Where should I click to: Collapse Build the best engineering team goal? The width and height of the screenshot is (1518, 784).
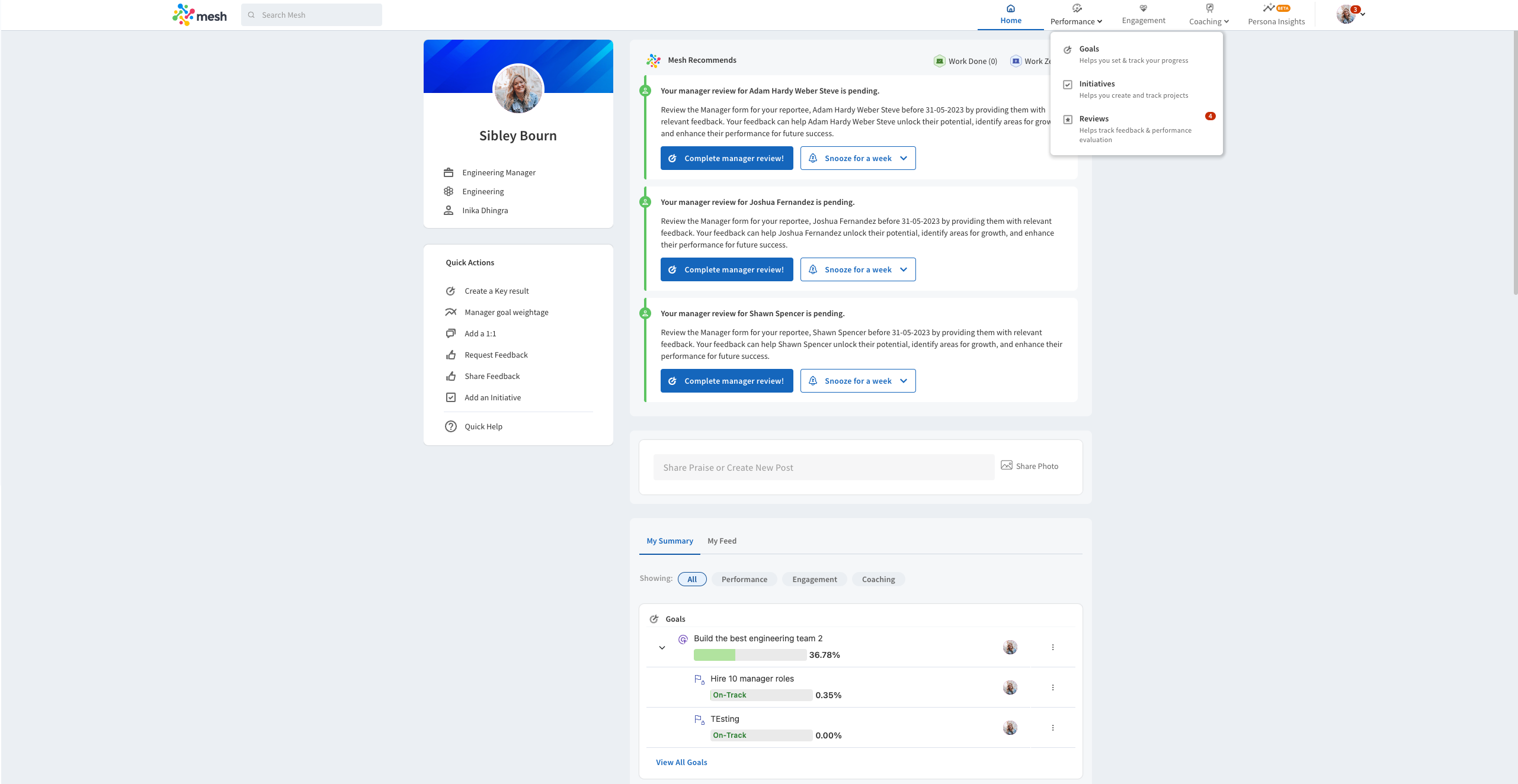click(x=662, y=648)
